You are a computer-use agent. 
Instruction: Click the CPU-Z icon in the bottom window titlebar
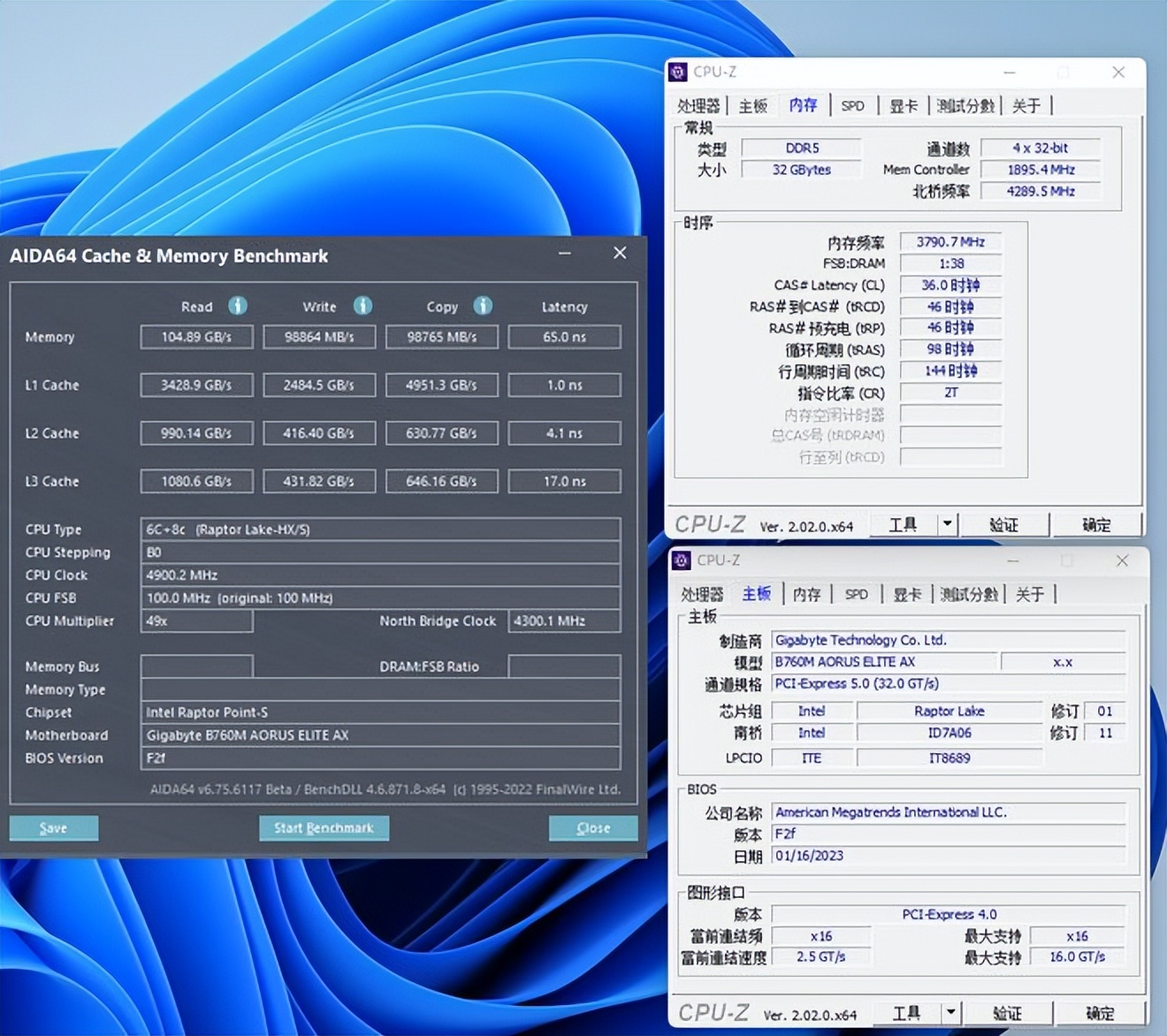[682, 560]
